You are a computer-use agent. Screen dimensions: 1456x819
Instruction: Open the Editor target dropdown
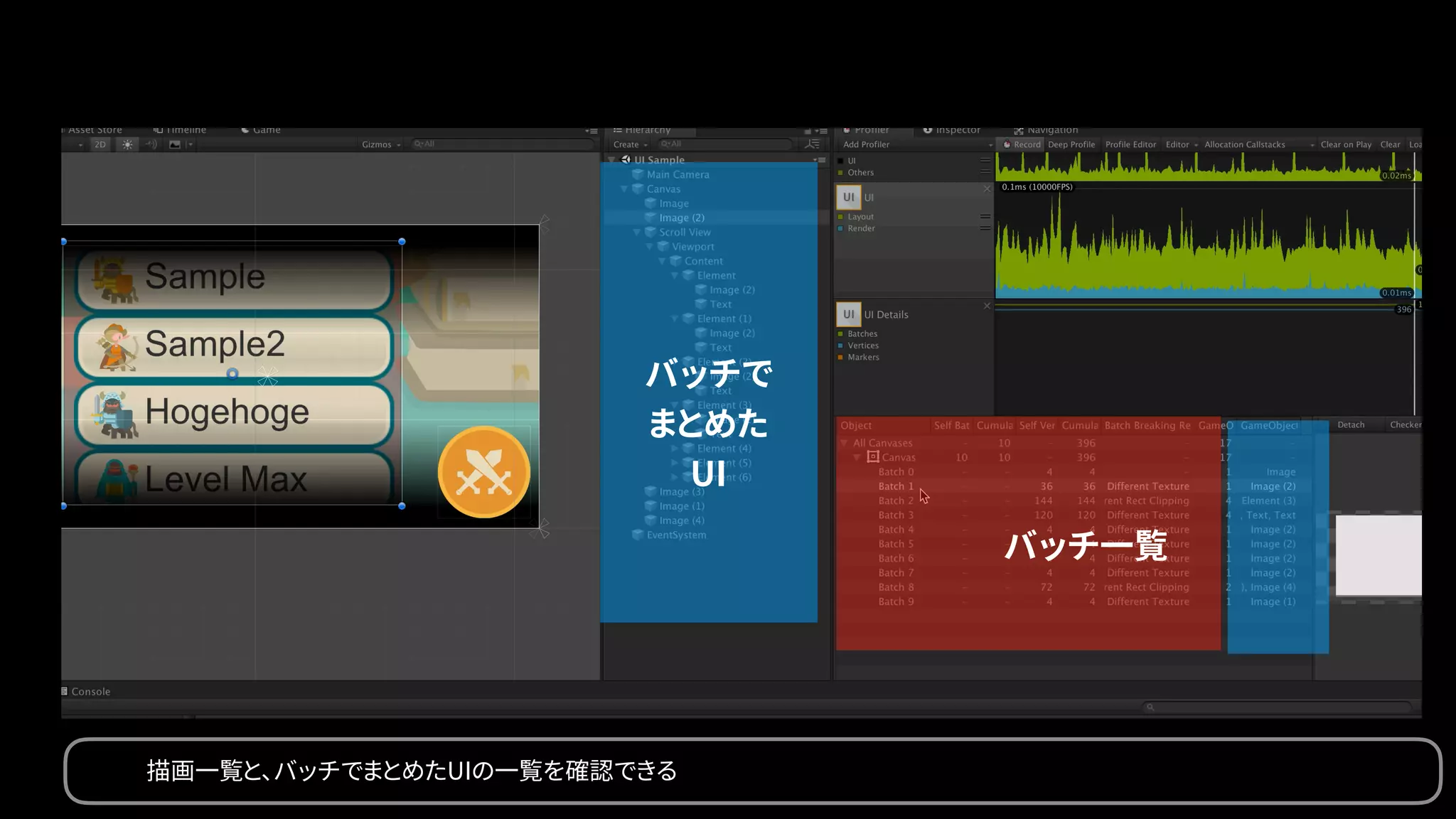tap(1182, 144)
